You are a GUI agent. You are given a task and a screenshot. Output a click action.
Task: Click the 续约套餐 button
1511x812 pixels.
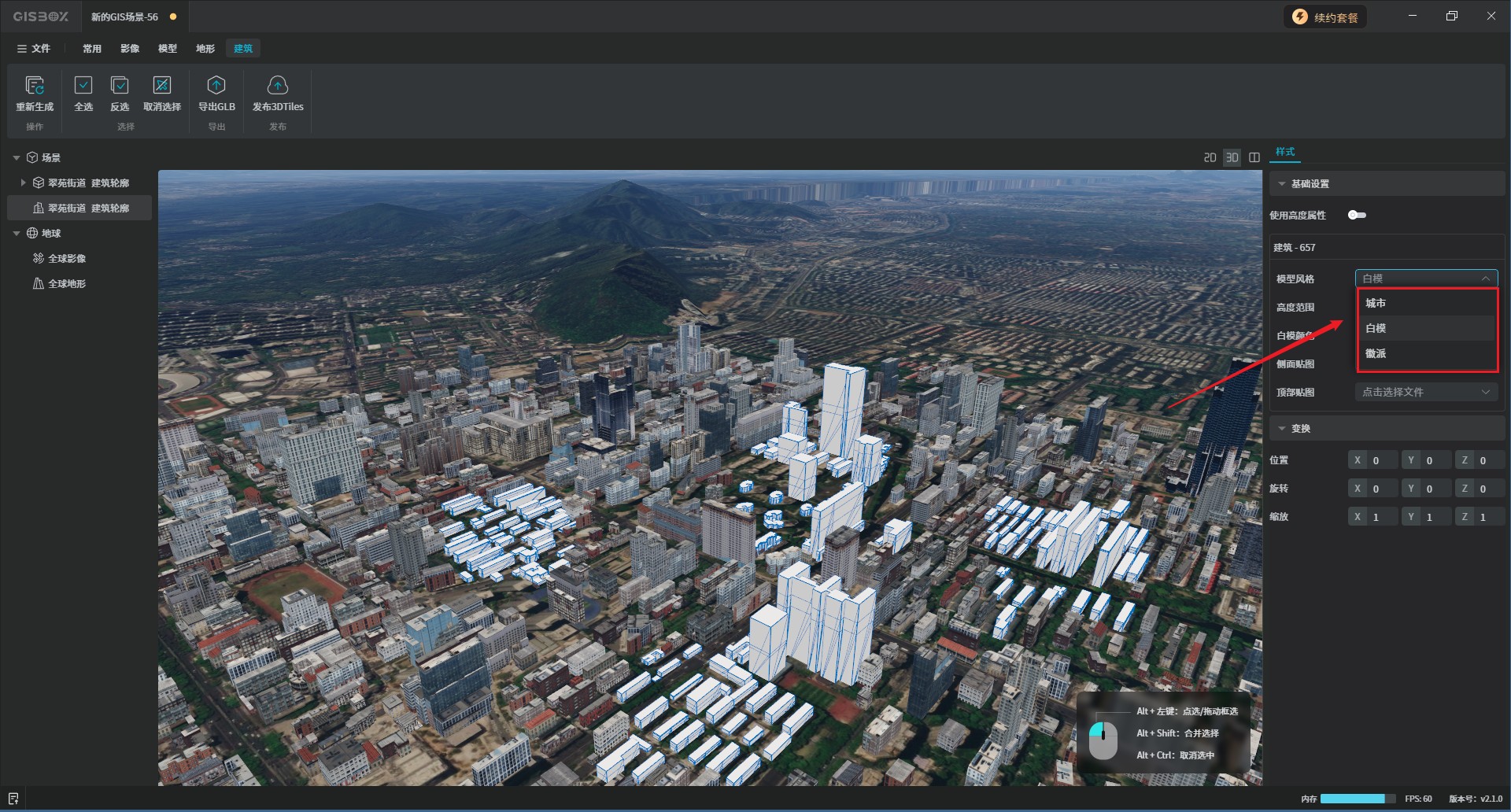tap(1326, 17)
